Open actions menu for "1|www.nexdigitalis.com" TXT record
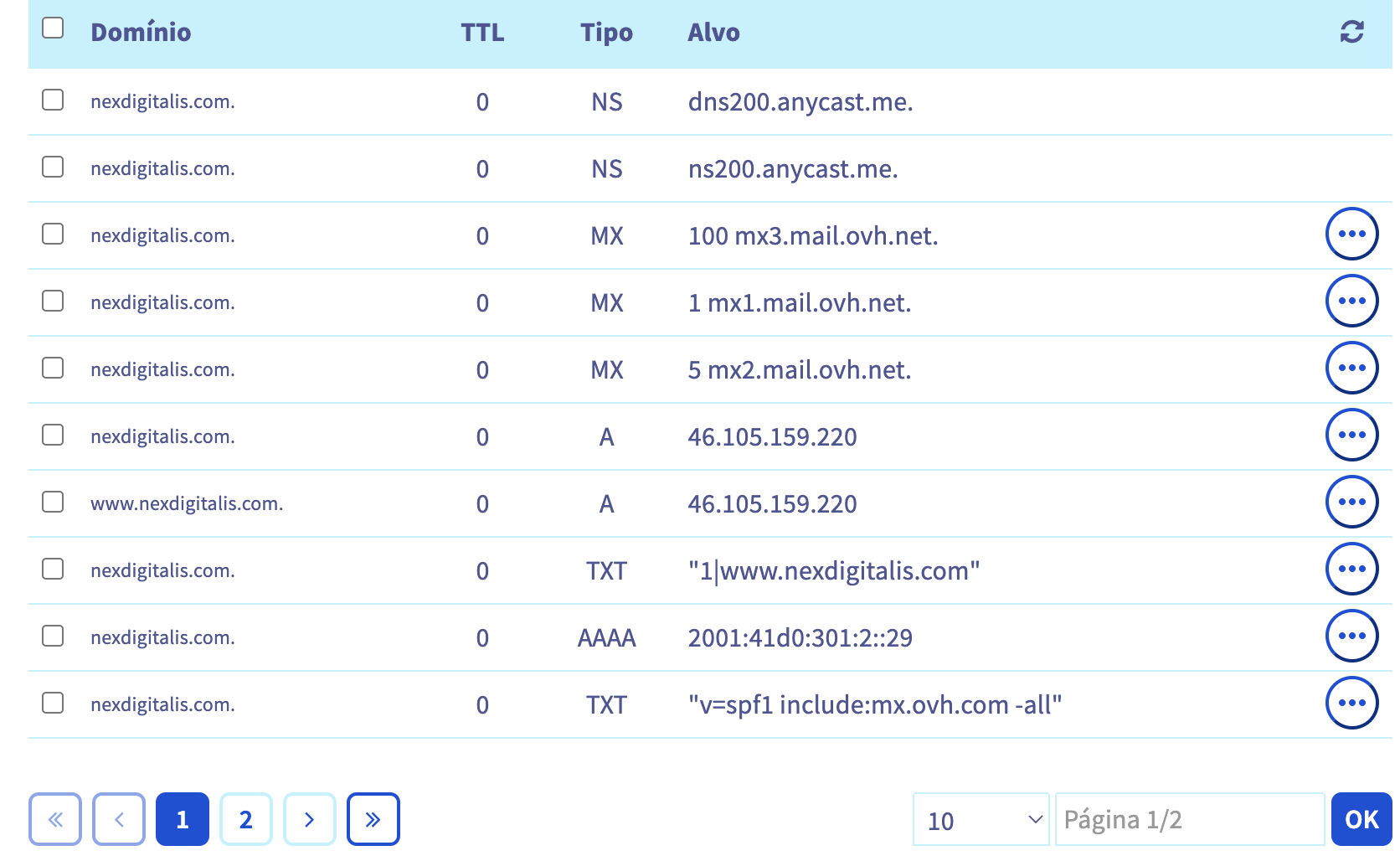 coord(1351,569)
